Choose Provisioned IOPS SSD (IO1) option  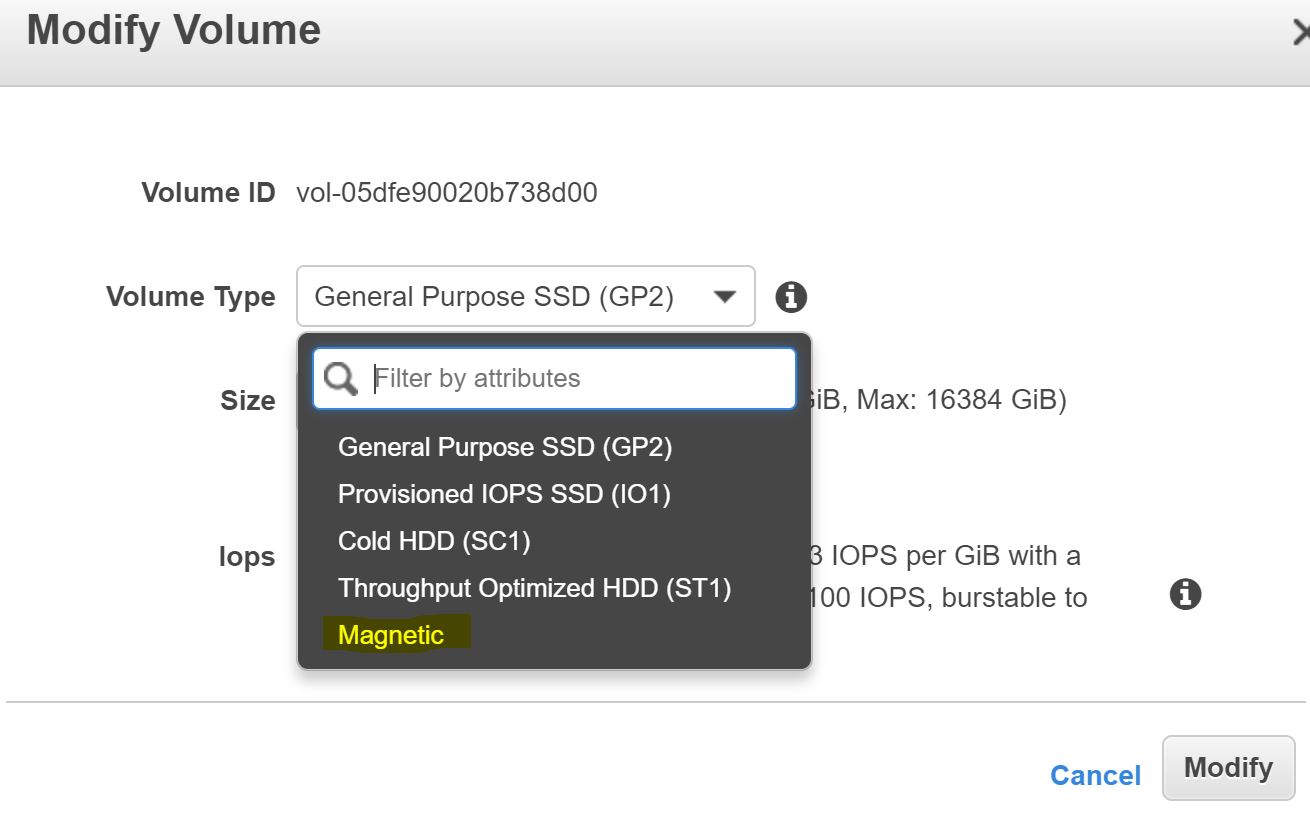(x=504, y=494)
